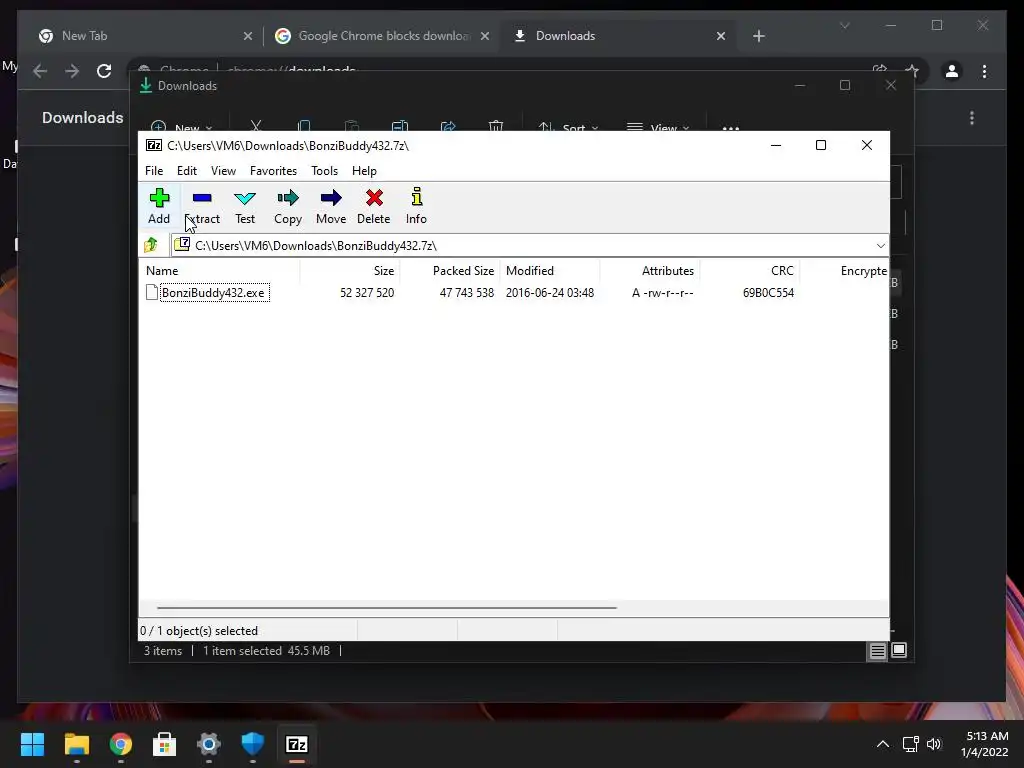Choose the Move toolbar button
Screen dimensions: 1024x768
pos(331,206)
